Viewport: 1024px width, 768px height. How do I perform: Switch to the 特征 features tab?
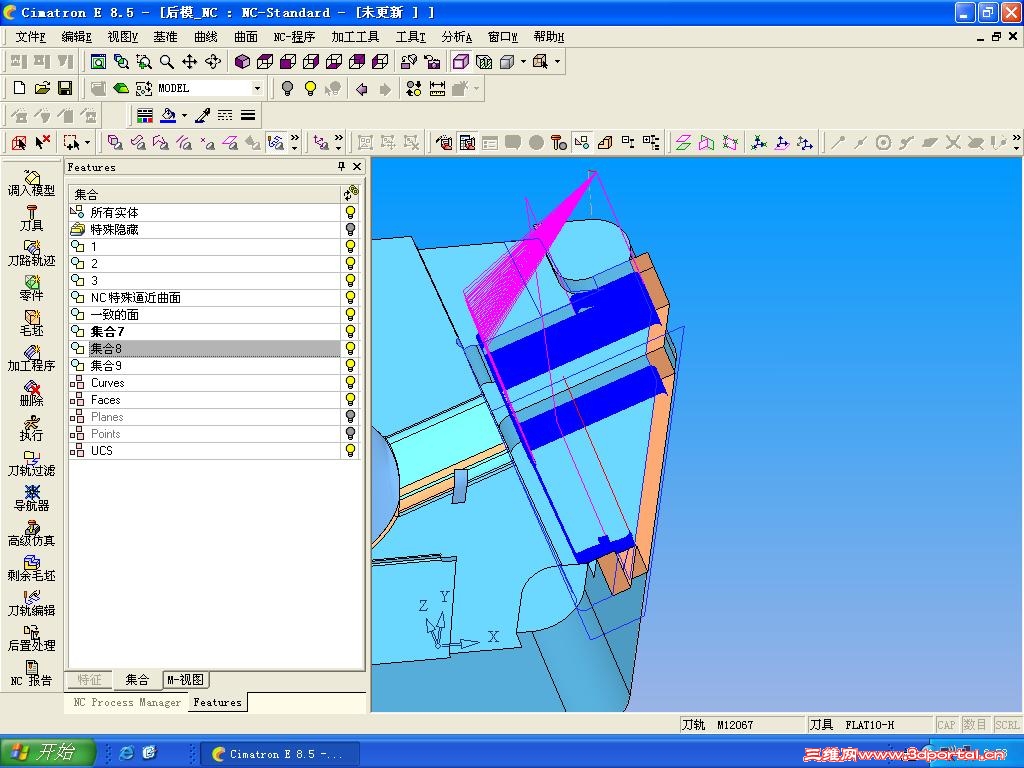(89, 680)
